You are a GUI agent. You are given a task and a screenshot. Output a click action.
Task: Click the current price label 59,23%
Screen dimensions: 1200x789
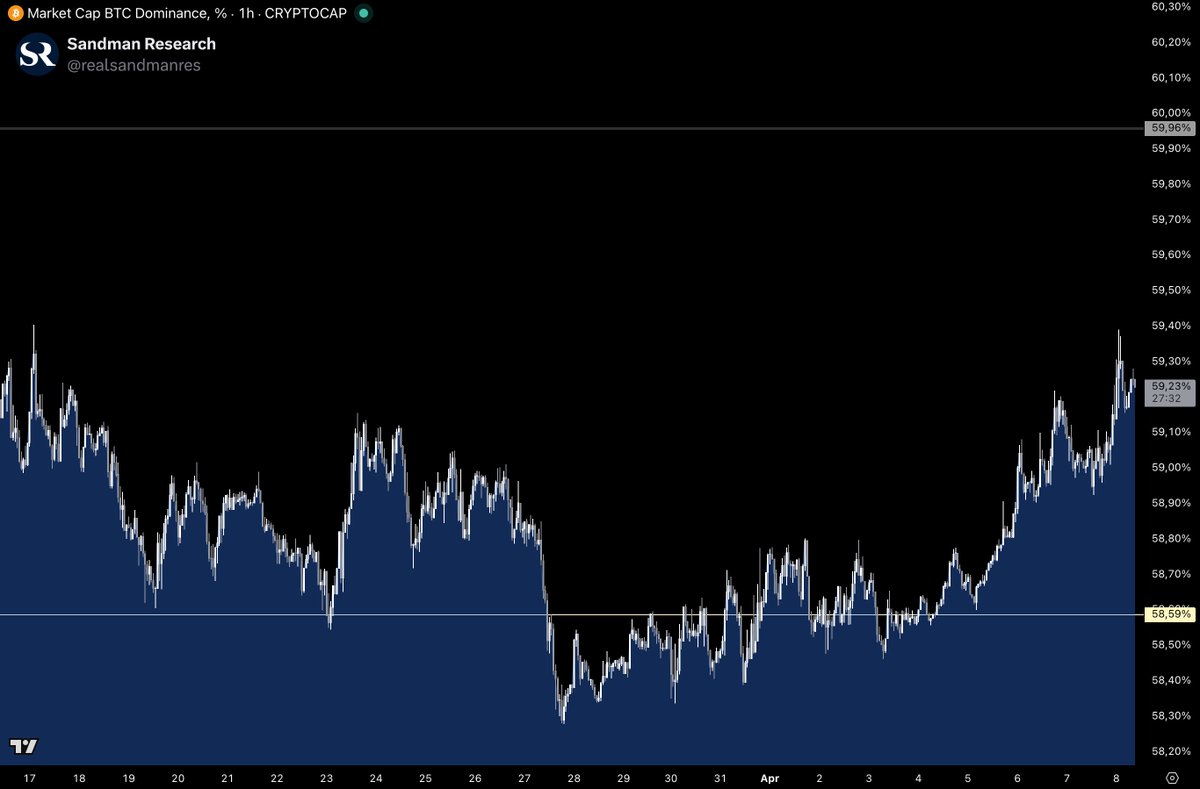click(1171, 386)
